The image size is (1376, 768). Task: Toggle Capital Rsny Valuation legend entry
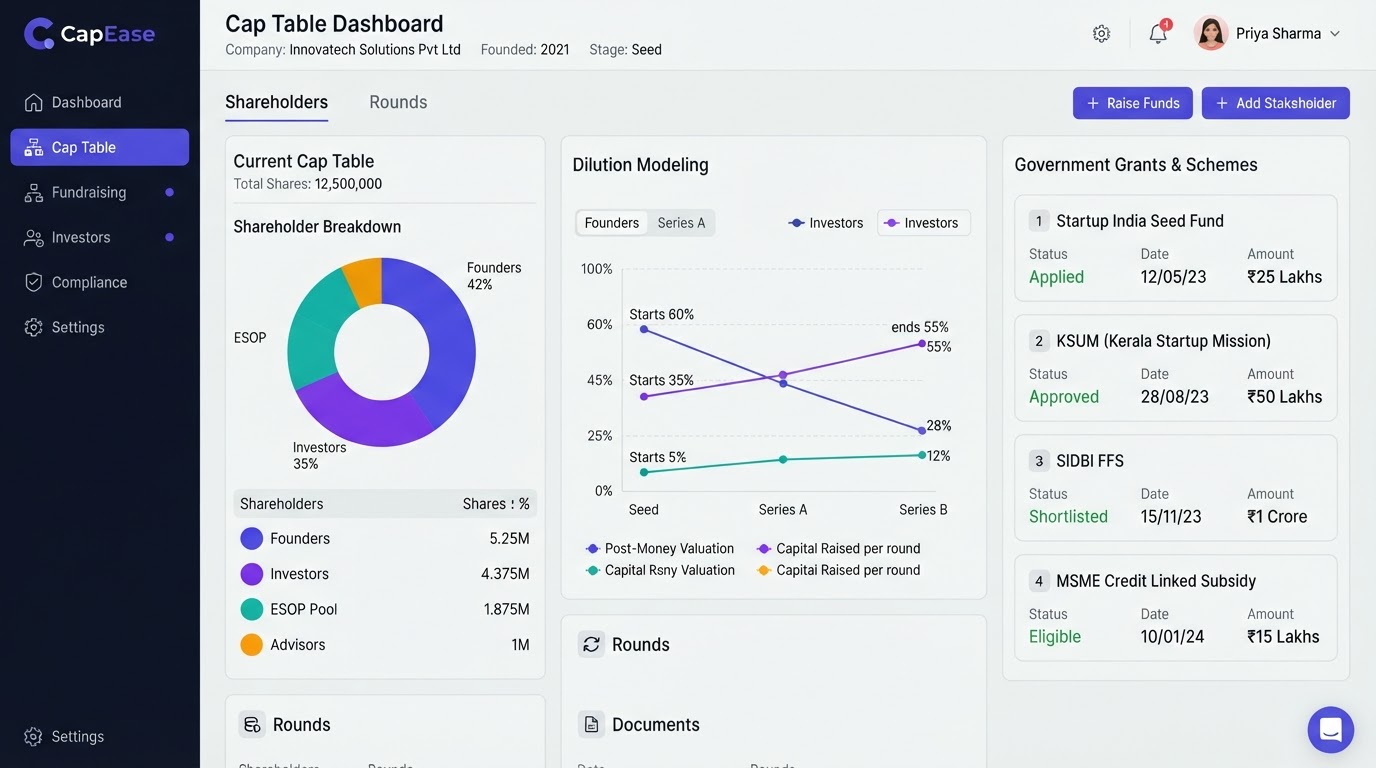pyautogui.click(x=660, y=570)
